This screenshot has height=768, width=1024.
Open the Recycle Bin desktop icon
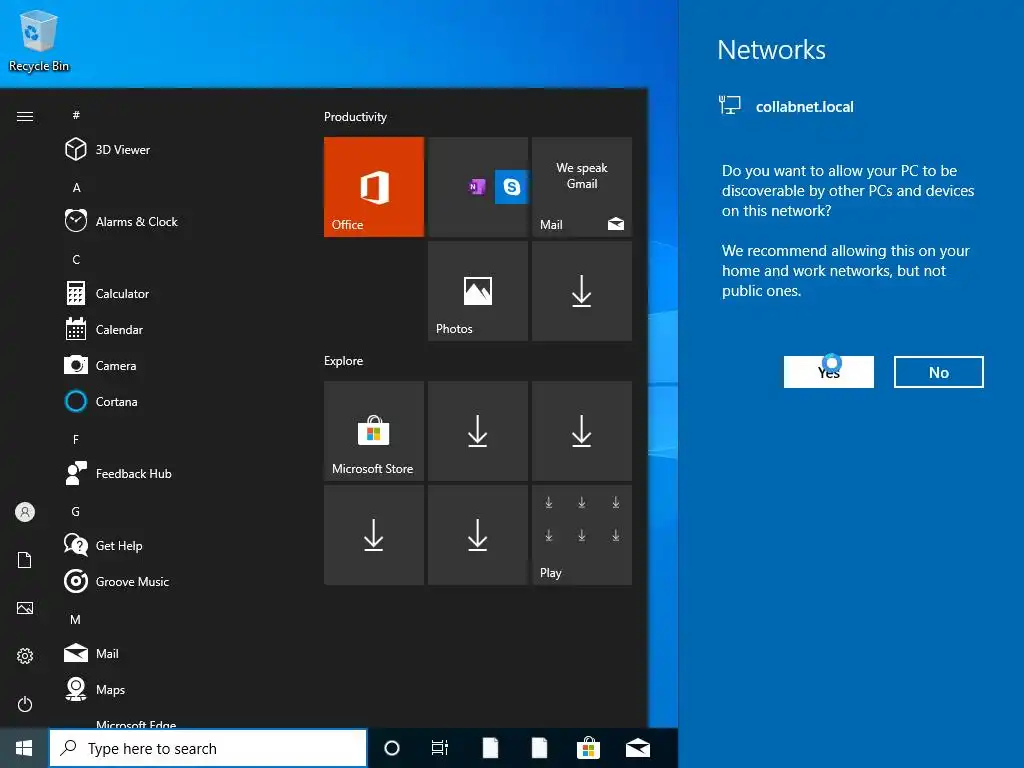39,40
